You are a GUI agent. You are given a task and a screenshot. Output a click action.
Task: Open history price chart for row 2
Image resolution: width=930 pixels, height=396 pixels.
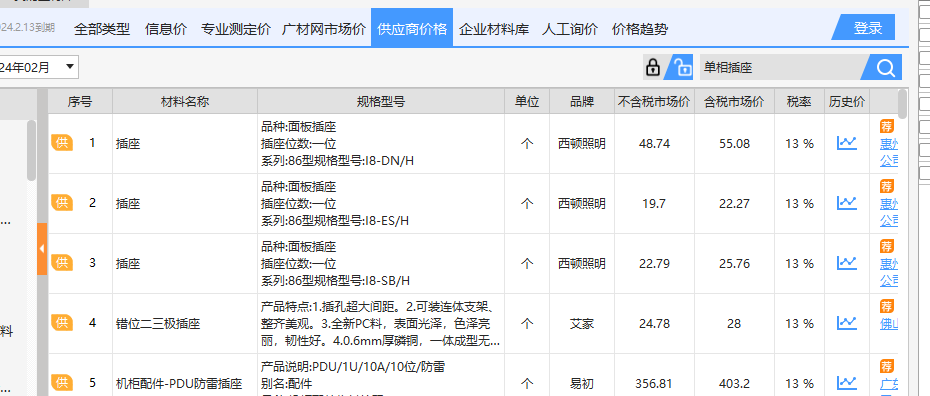846,203
